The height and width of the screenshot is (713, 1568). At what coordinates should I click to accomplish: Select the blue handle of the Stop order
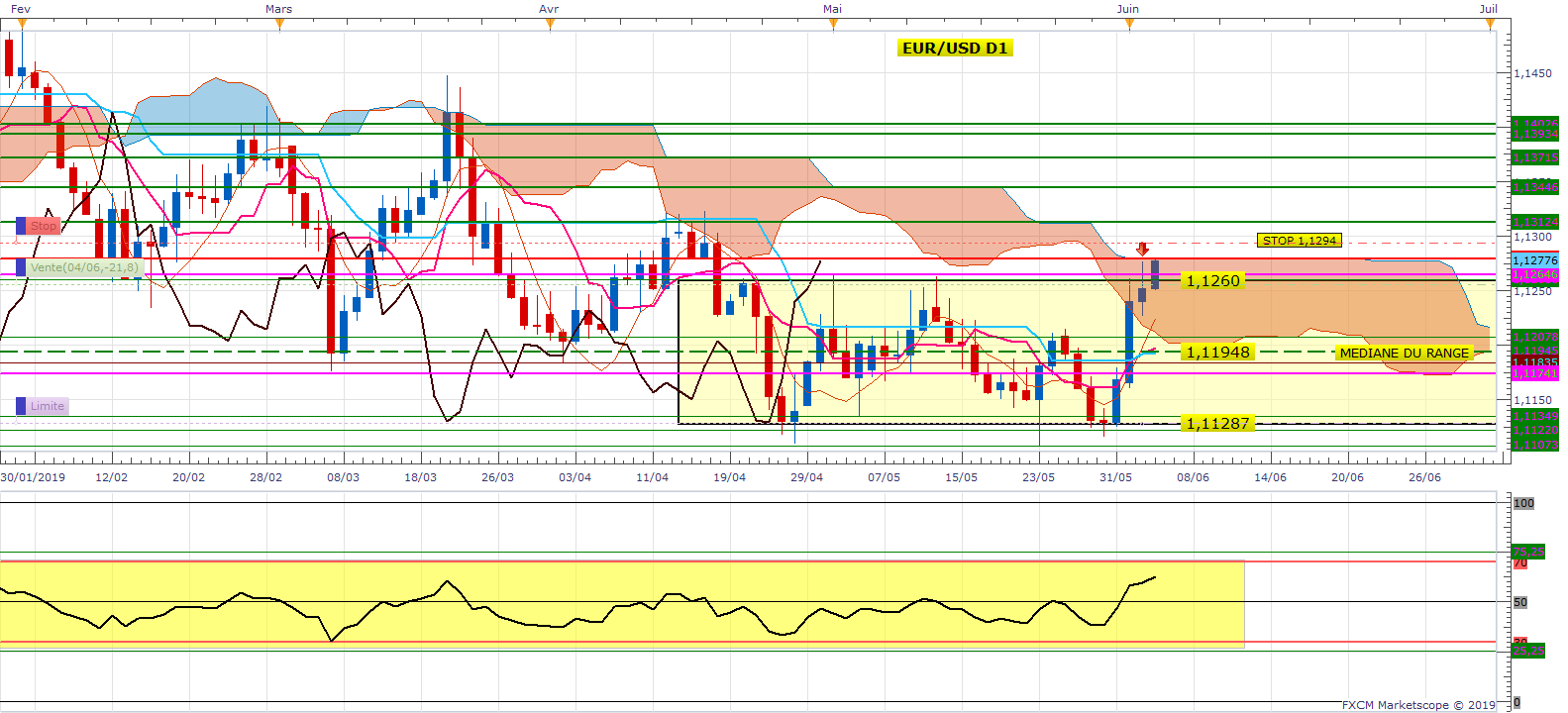21,227
